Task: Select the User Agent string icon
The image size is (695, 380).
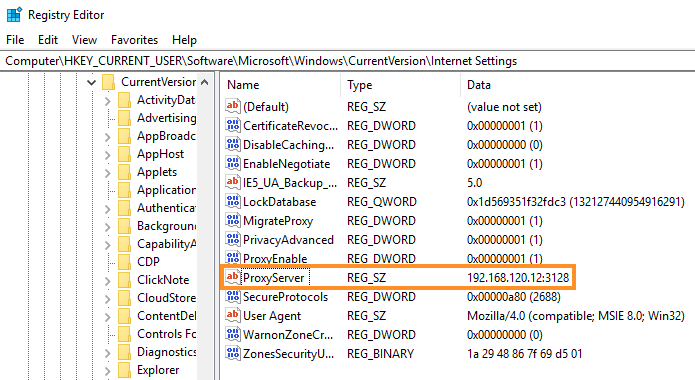Action: [x=233, y=316]
